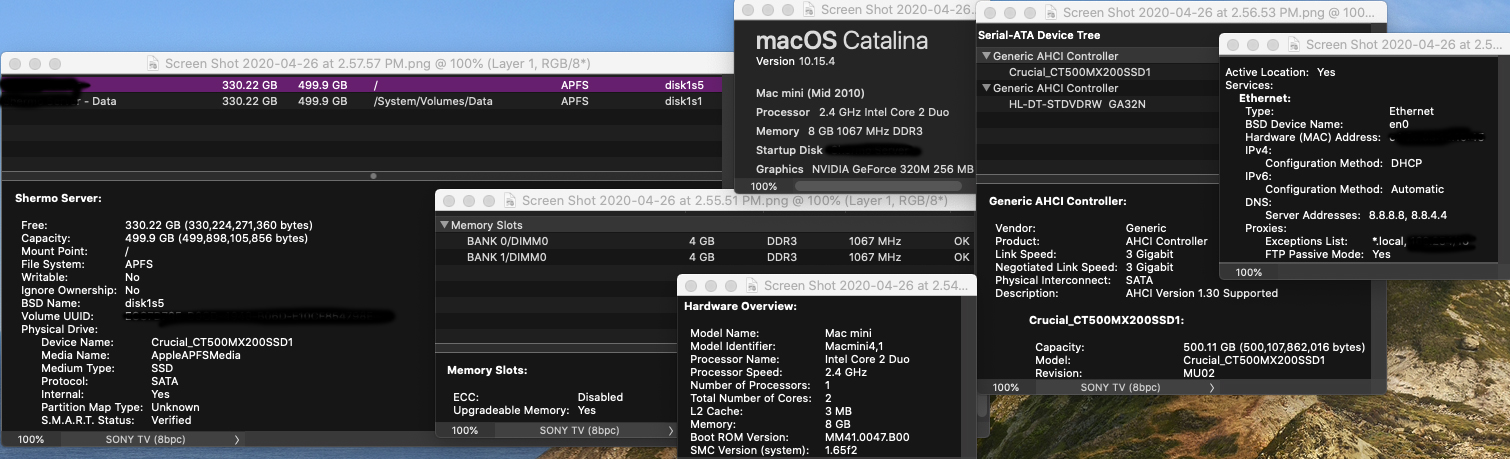Click document icon in 2.55.51 PM window title
Viewport: 1510px width, 459px height.
(x=510, y=200)
